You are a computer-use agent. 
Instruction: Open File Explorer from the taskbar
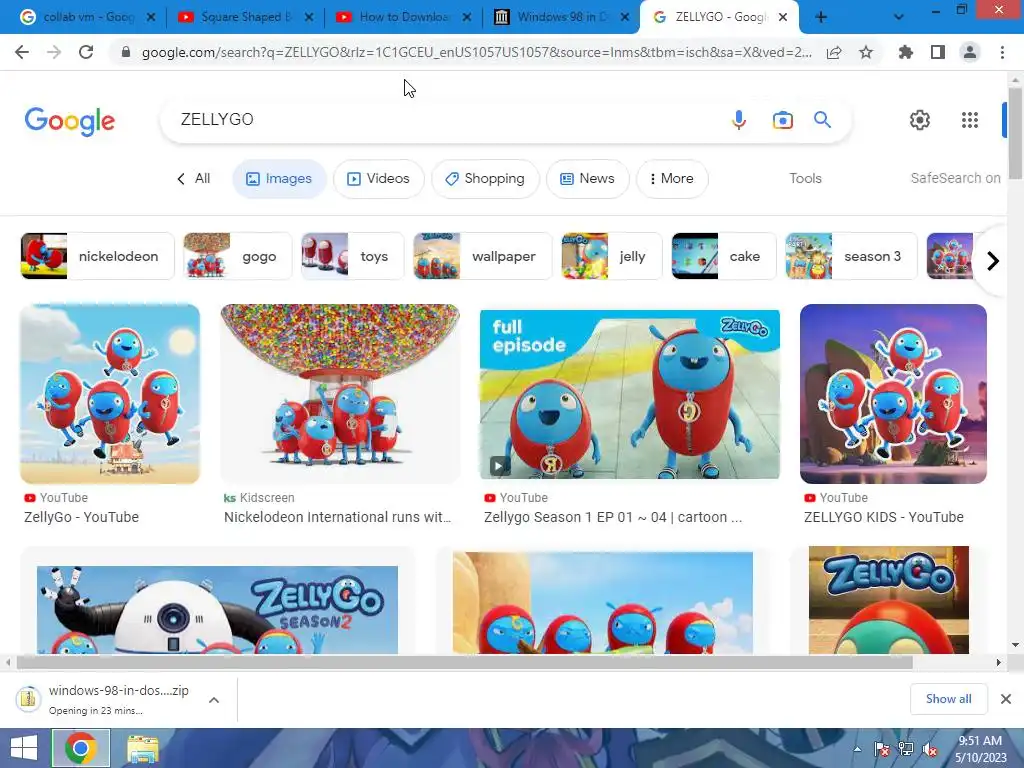142,748
